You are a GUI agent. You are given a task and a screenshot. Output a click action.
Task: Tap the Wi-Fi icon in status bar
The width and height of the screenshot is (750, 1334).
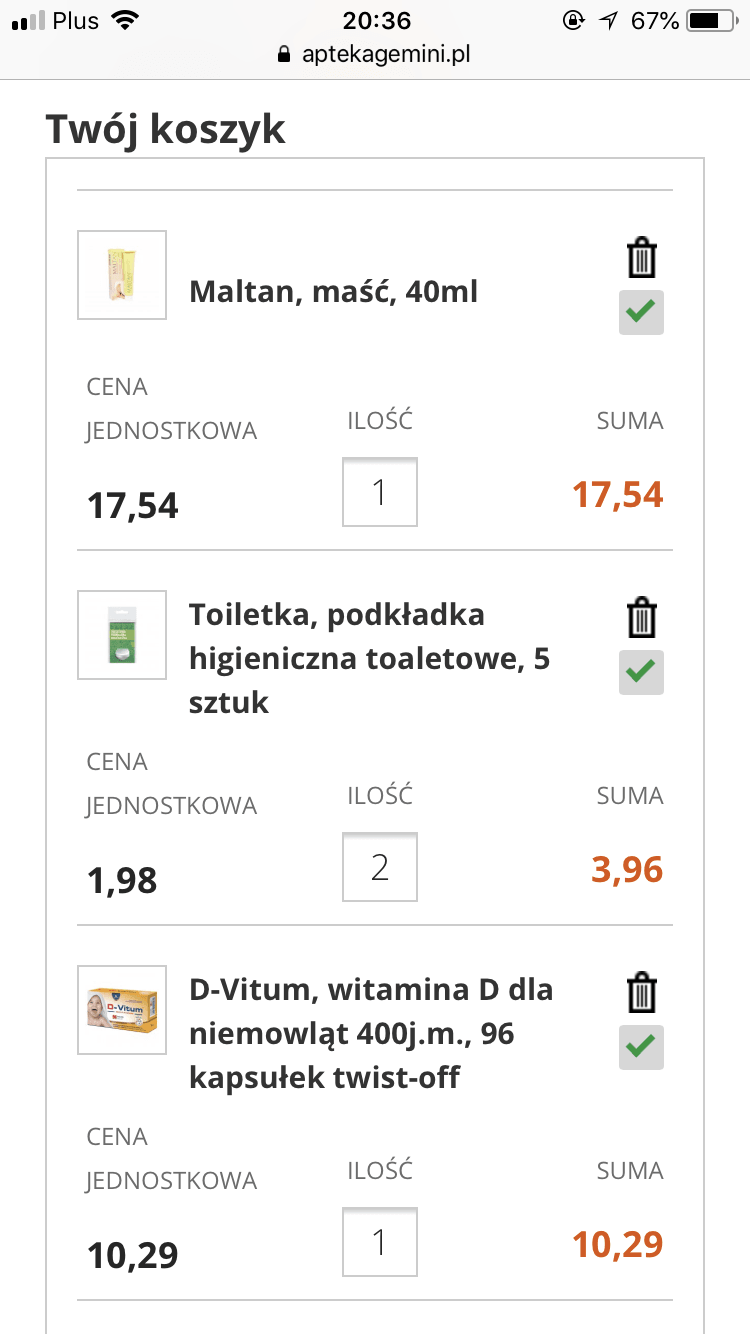tap(126, 21)
